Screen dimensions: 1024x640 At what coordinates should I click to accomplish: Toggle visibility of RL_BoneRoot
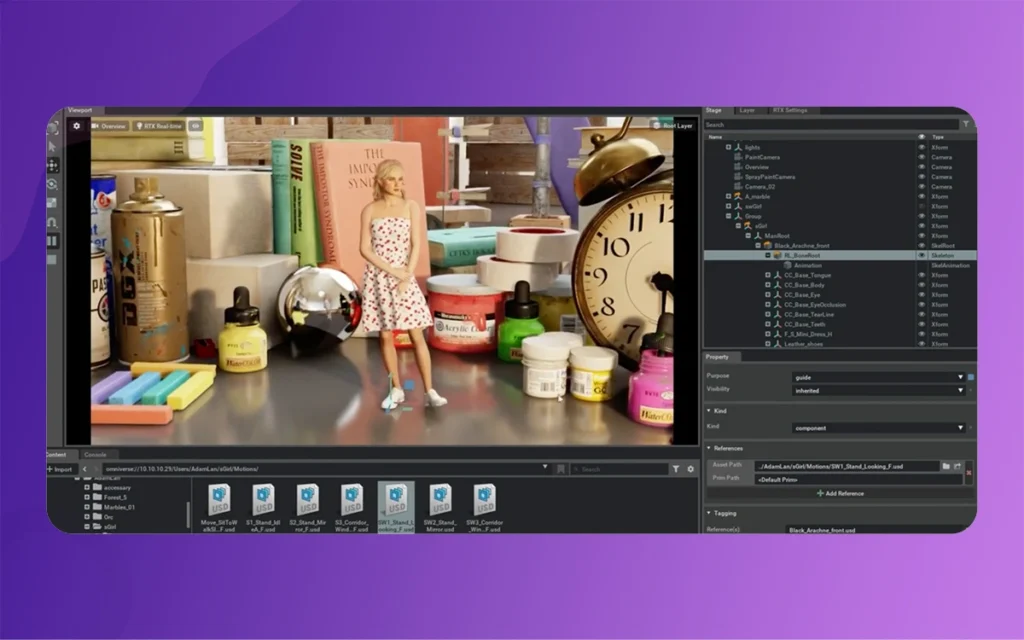(921, 255)
